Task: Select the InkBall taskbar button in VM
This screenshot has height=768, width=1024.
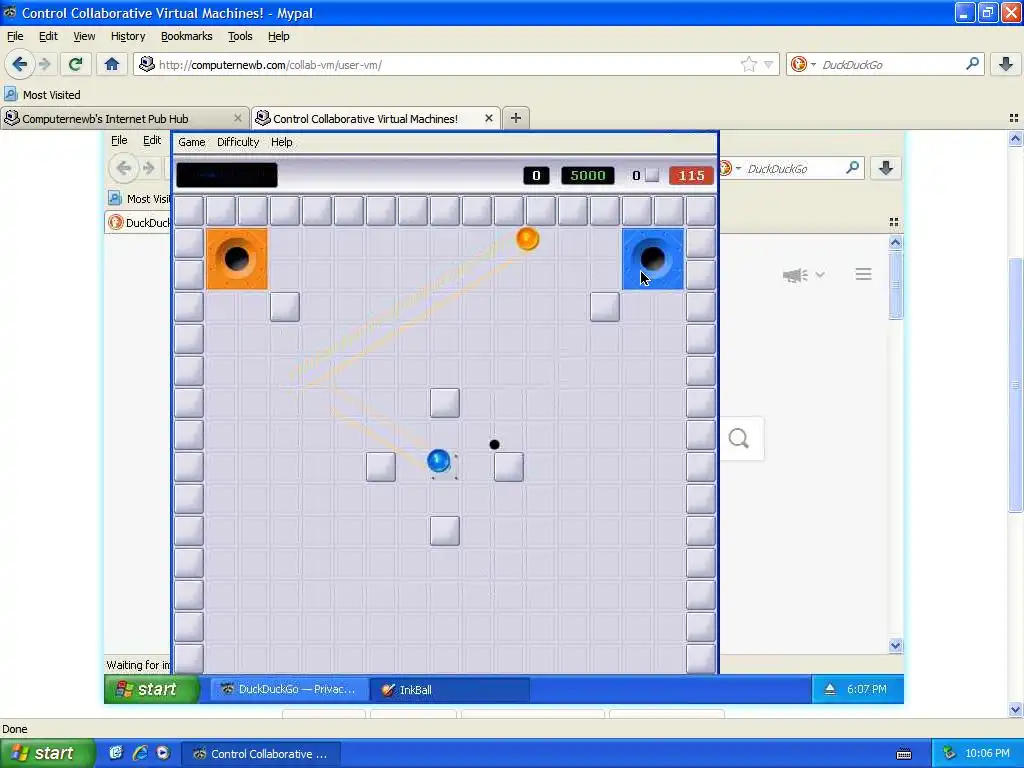Action: [449, 689]
